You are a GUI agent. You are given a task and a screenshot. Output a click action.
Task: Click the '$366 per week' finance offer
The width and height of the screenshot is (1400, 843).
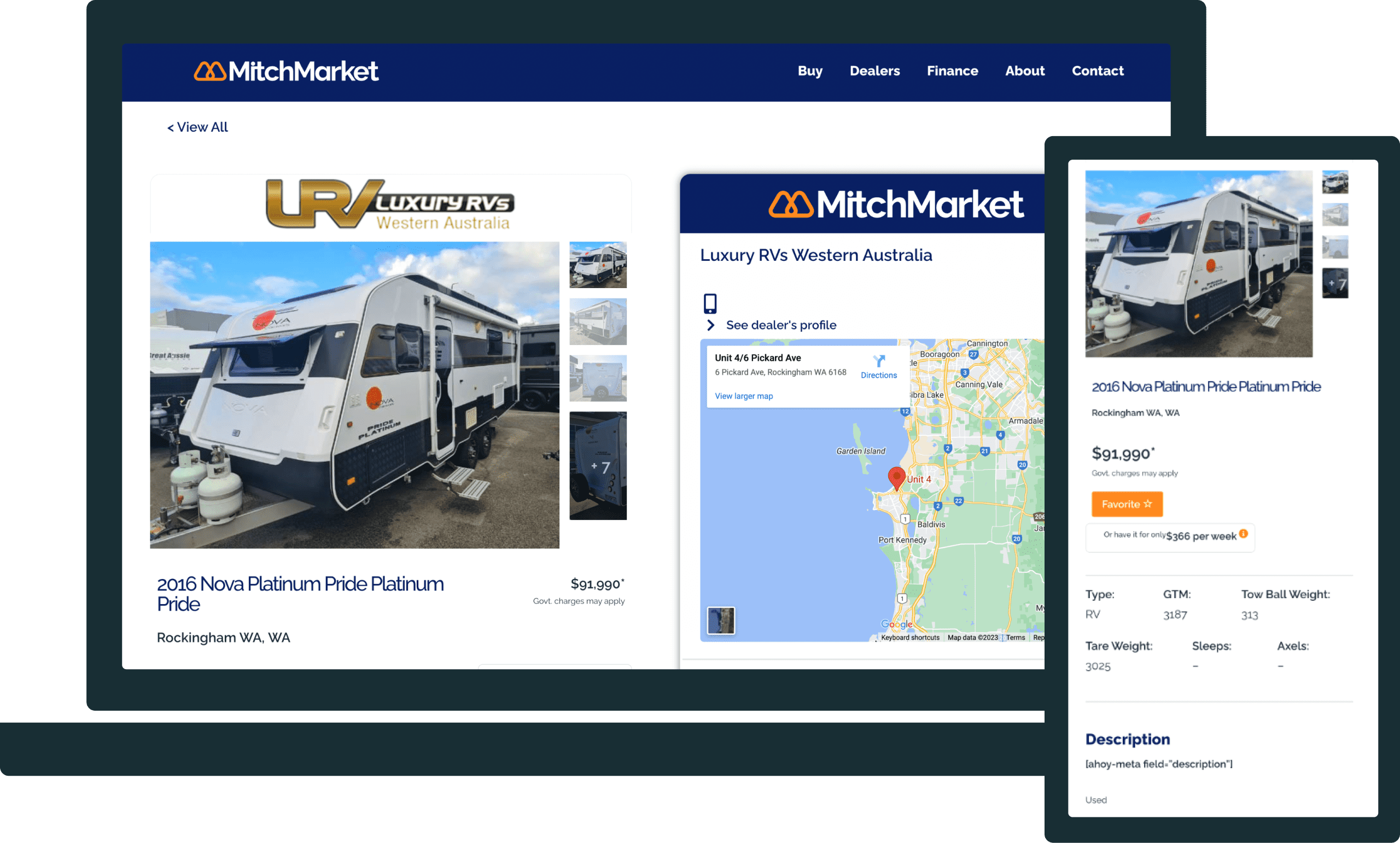(1201, 536)
